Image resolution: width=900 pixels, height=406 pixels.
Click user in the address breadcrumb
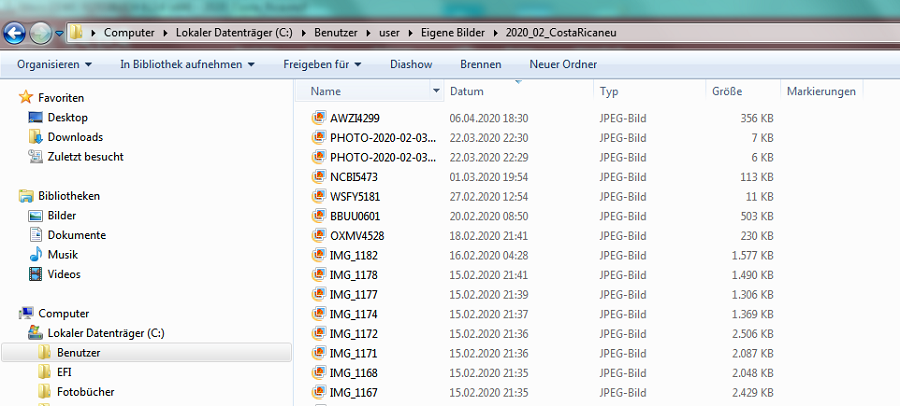coord(390,33)
